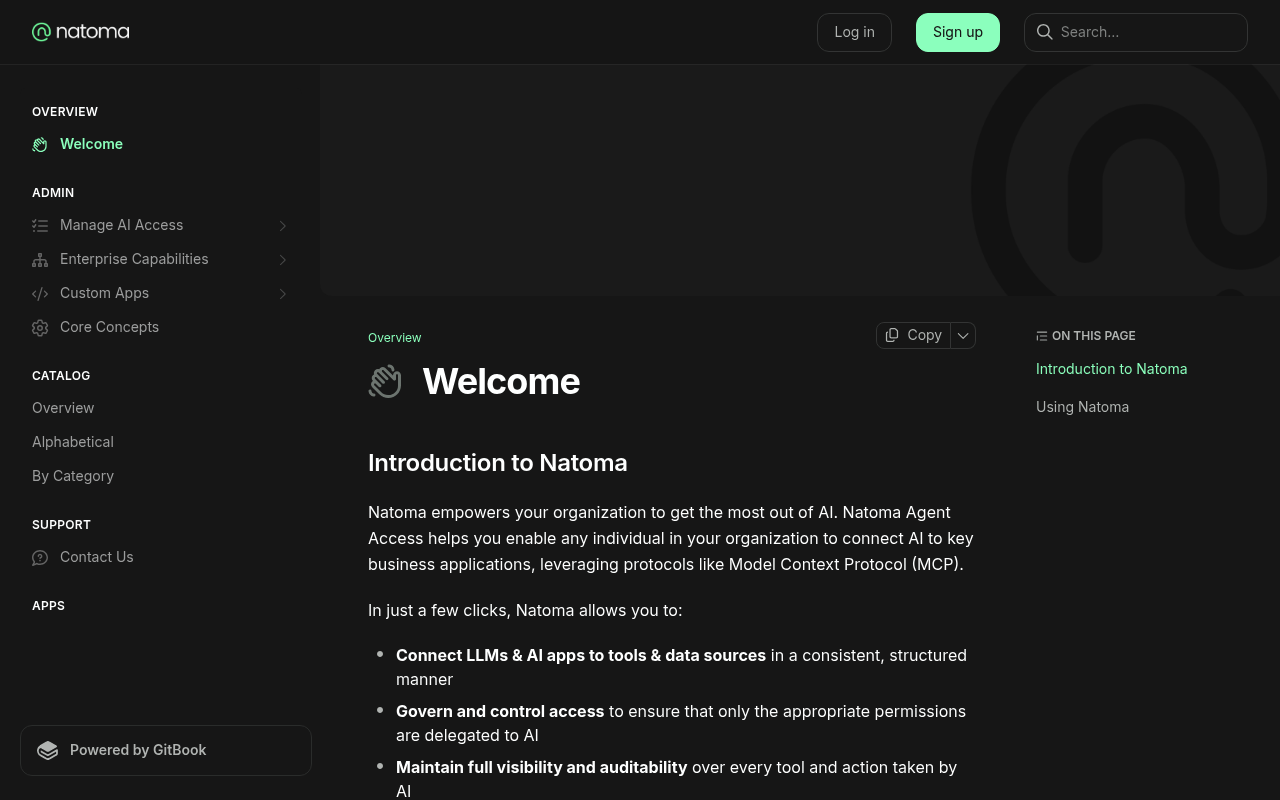
Task: Click the CATALOG sidebar section label
Action: tap(61, 376)
